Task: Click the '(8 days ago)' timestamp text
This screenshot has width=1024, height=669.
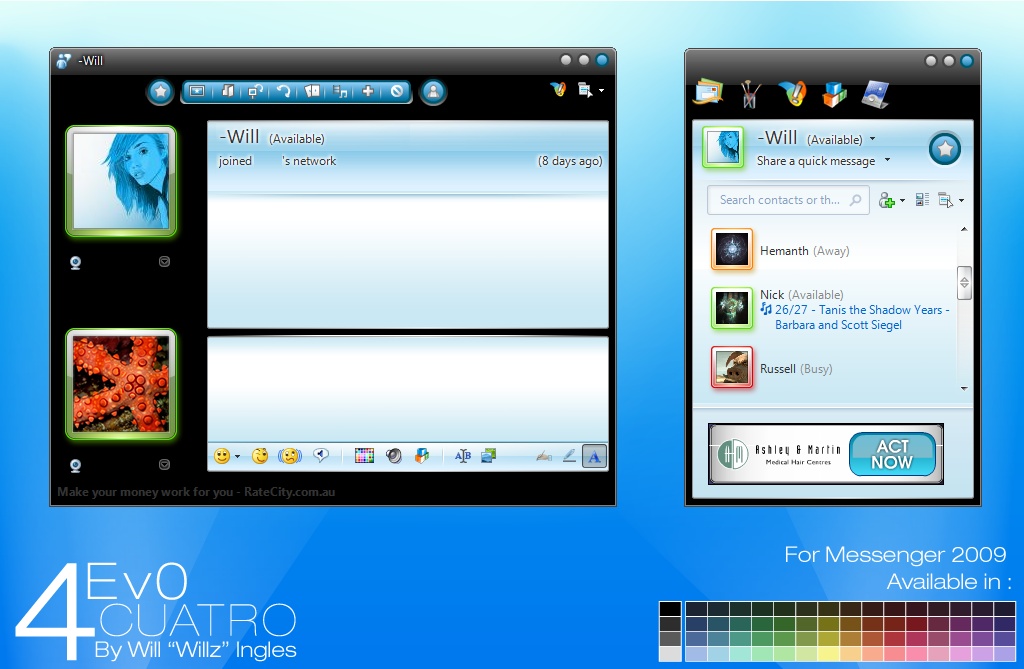Action: click(570, 161)
